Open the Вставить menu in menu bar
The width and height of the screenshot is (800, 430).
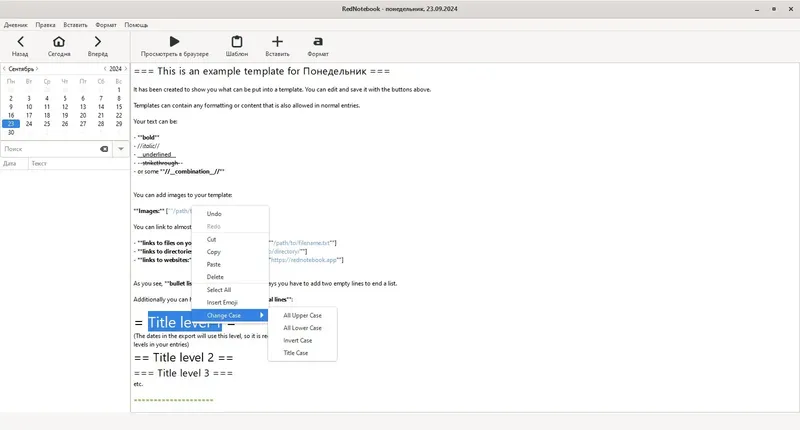coord(76,25)
